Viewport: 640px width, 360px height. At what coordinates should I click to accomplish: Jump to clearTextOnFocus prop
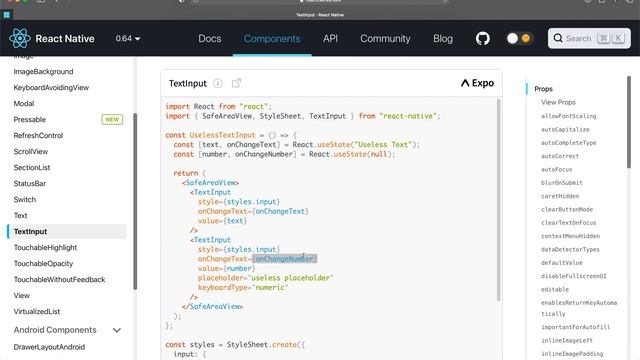tap(569, 222)
